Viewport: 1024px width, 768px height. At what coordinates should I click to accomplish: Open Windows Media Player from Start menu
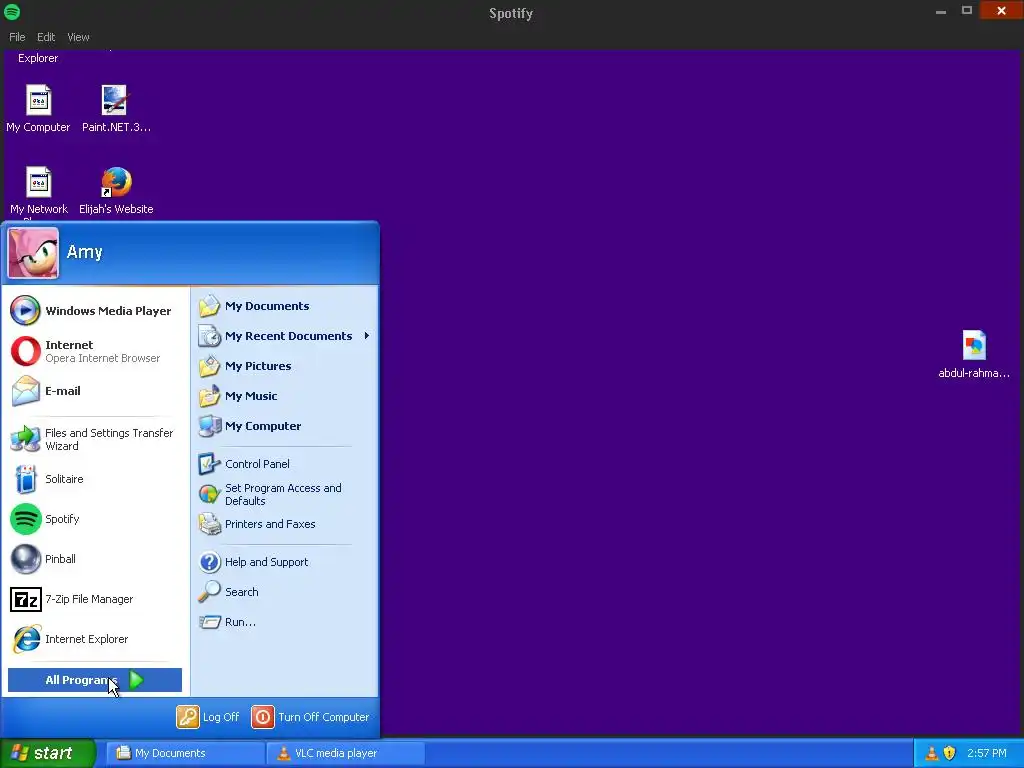(x=95, y=311)
